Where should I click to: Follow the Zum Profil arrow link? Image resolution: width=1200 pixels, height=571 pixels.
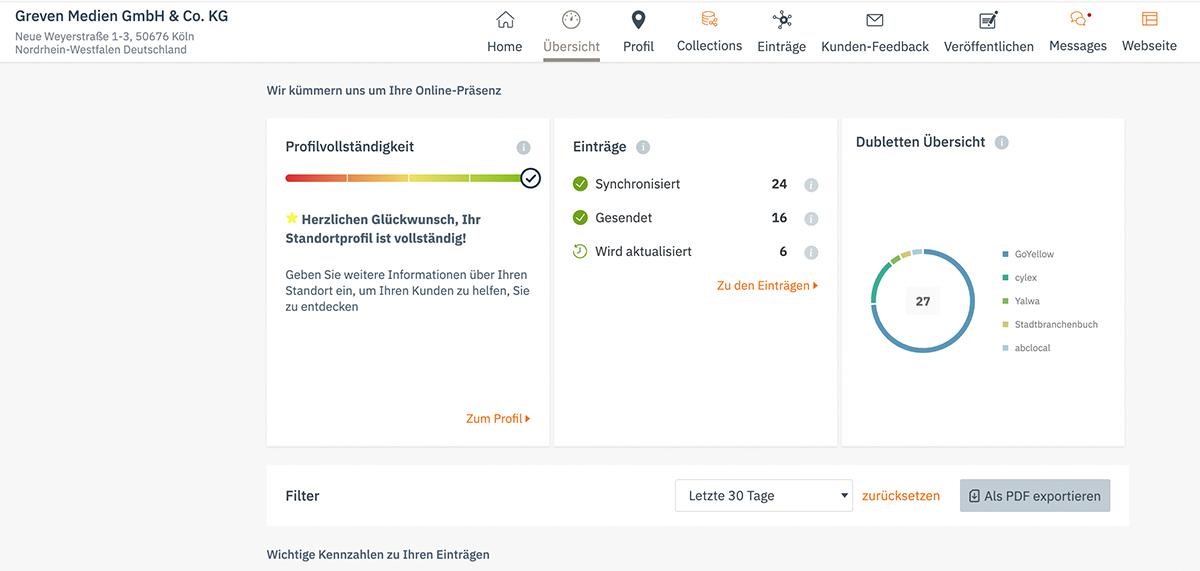click(x=498, y=419)
